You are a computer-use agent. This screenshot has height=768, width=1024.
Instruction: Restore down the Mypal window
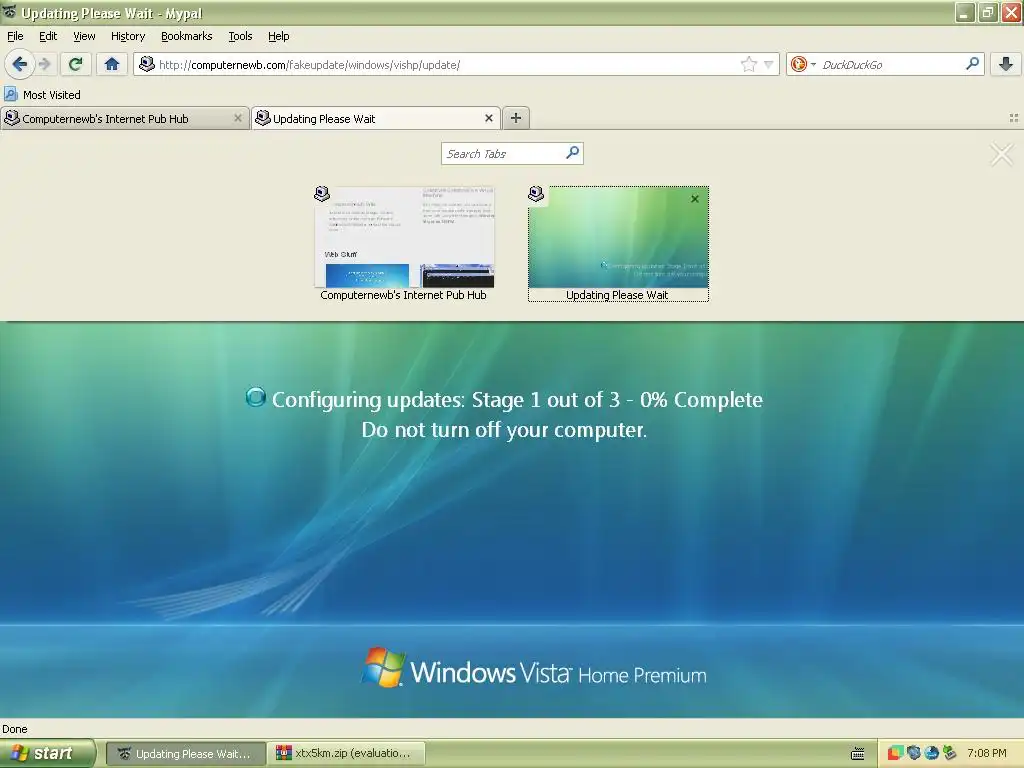(988, 12)
